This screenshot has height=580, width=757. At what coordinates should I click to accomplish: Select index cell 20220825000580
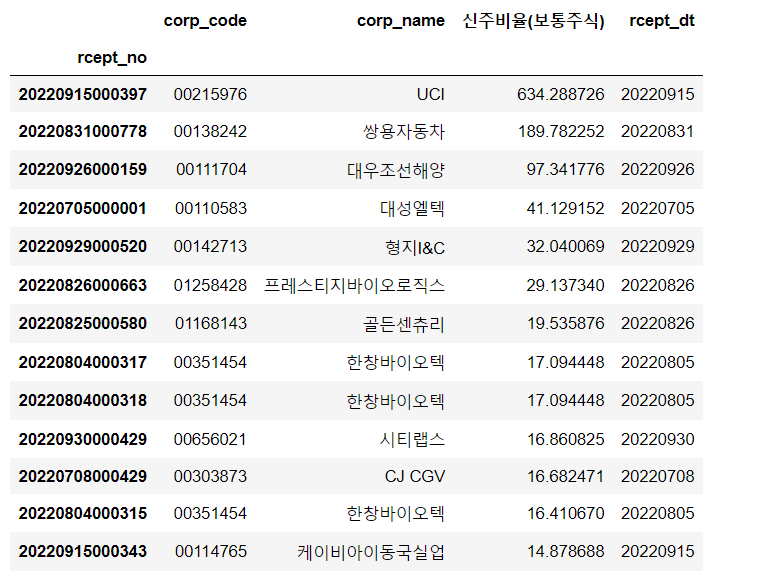[83, 323]
